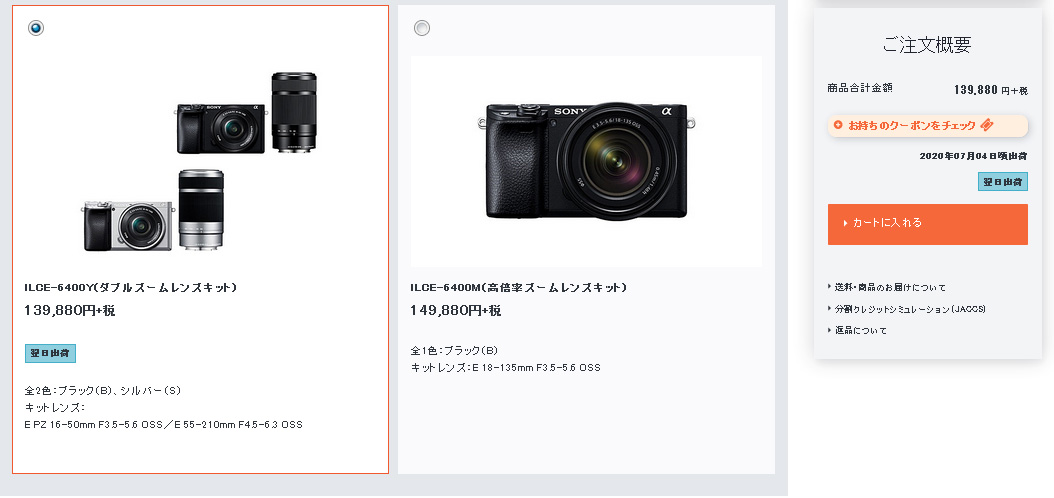Click the arrow bullet beside 送料・商品のお届けについて

click(830, 287)
